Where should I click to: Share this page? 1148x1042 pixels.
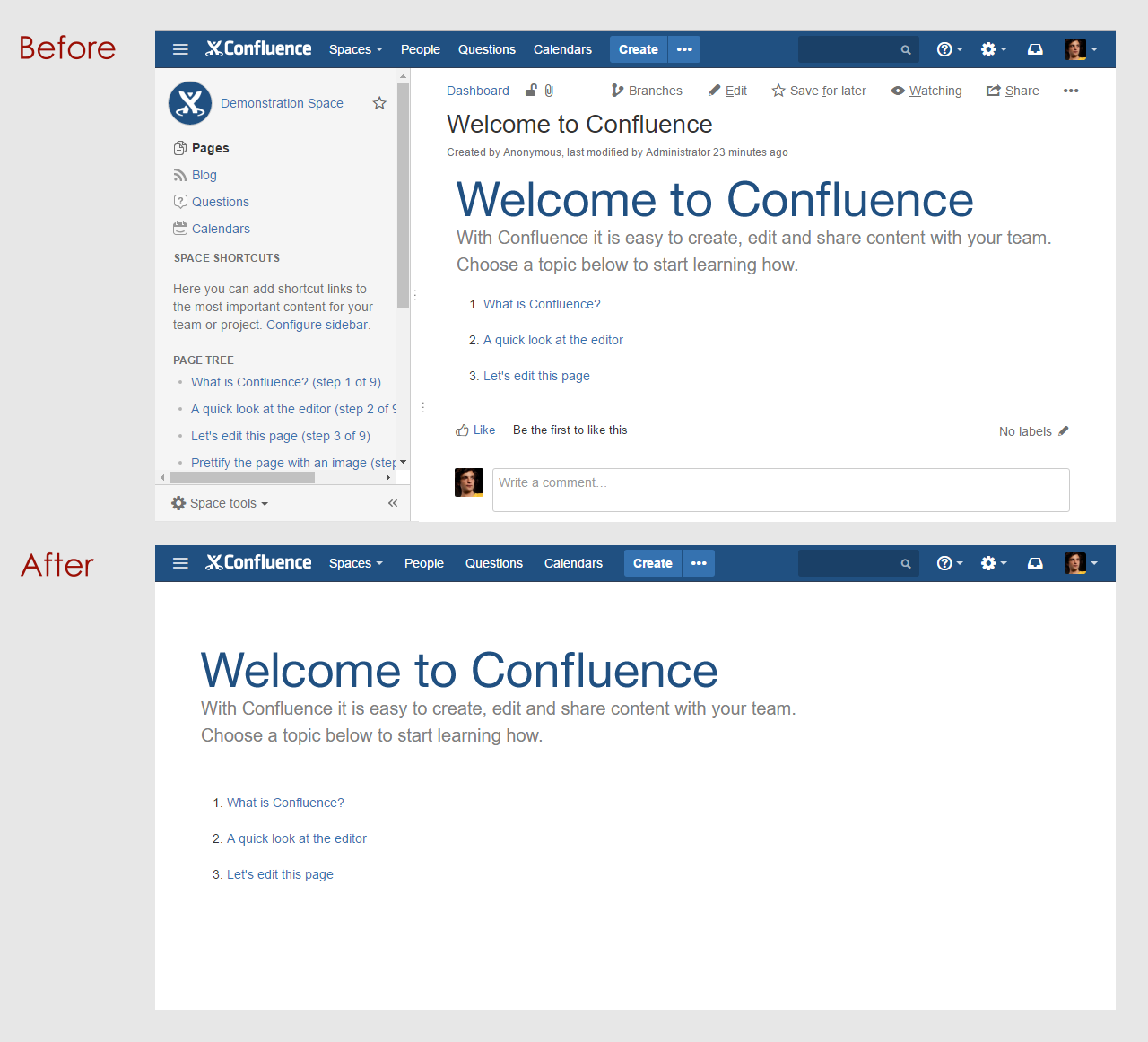click(x=1013, y=91)
